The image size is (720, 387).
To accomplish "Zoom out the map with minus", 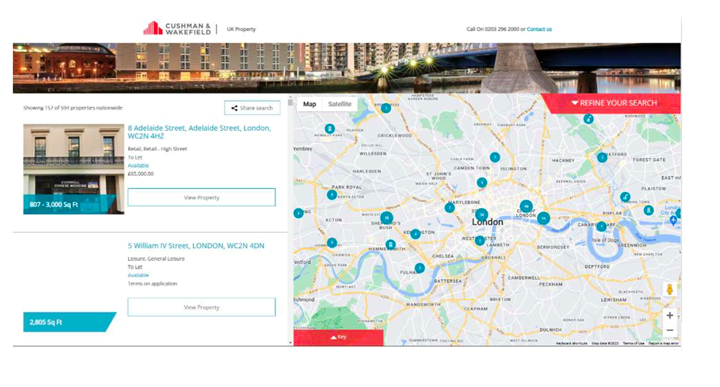I will click(670, 331).
